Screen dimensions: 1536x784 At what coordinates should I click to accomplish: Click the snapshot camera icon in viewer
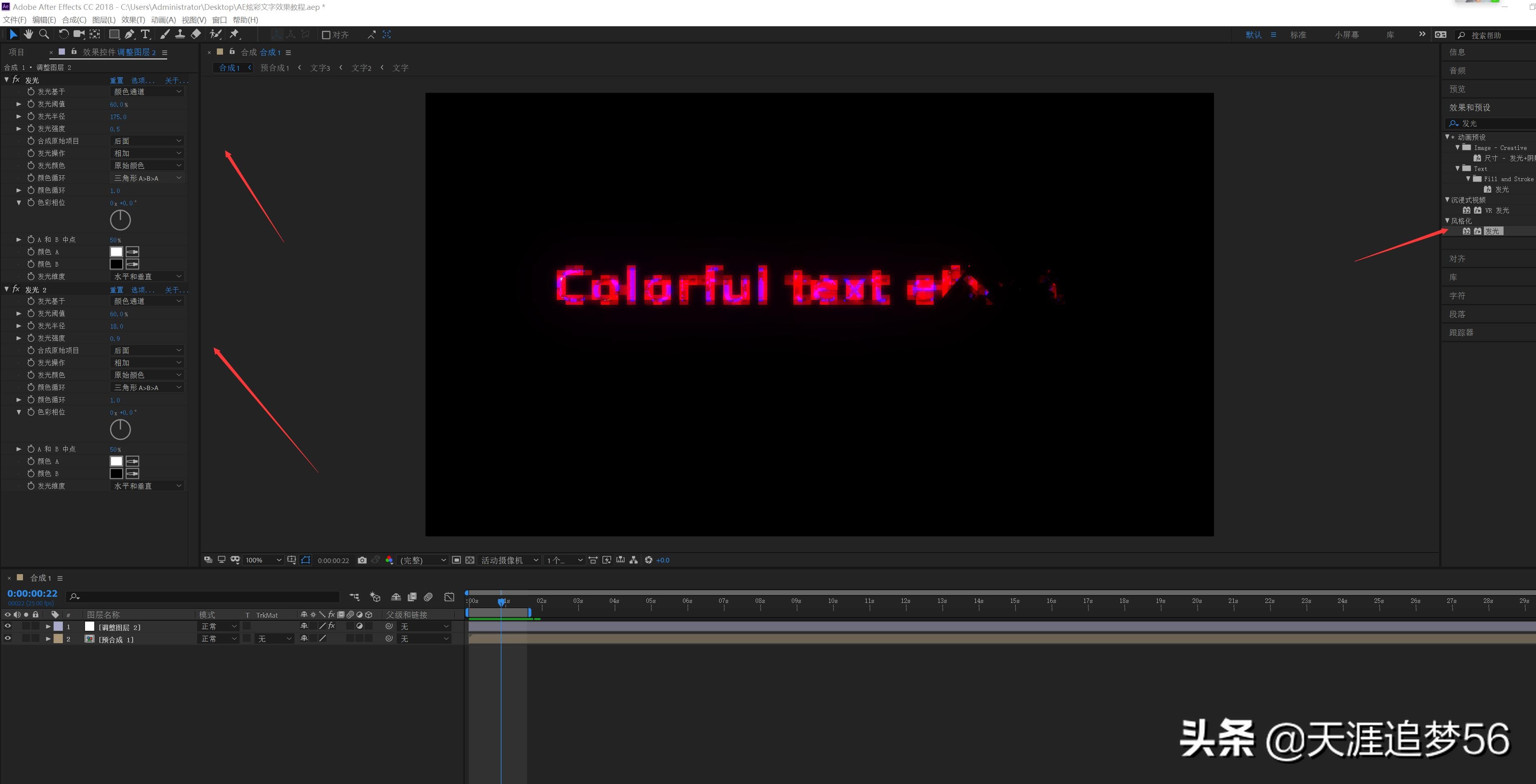(x=362, y=560)
